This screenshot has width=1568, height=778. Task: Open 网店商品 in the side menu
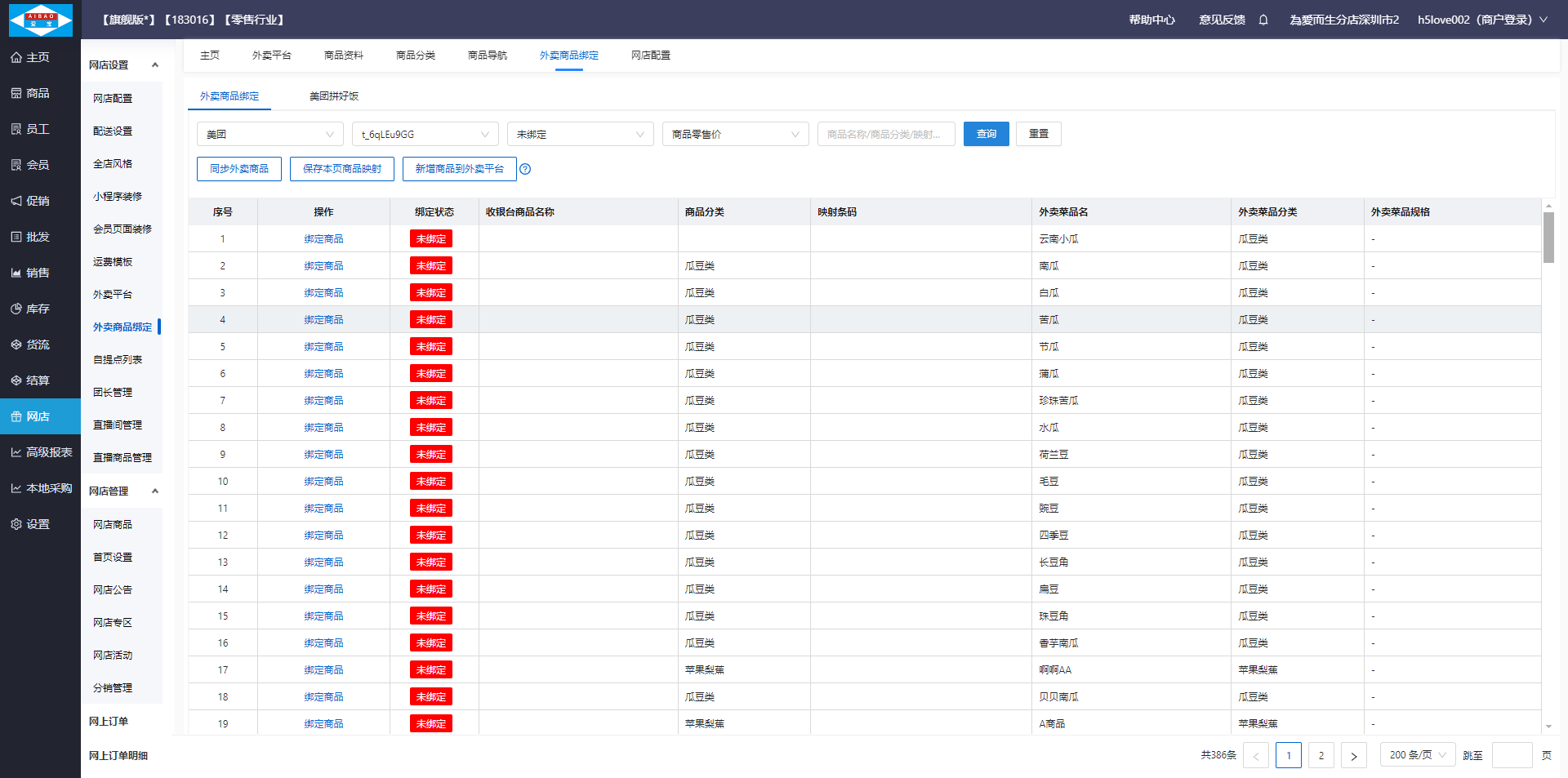[x=113, y=525]
